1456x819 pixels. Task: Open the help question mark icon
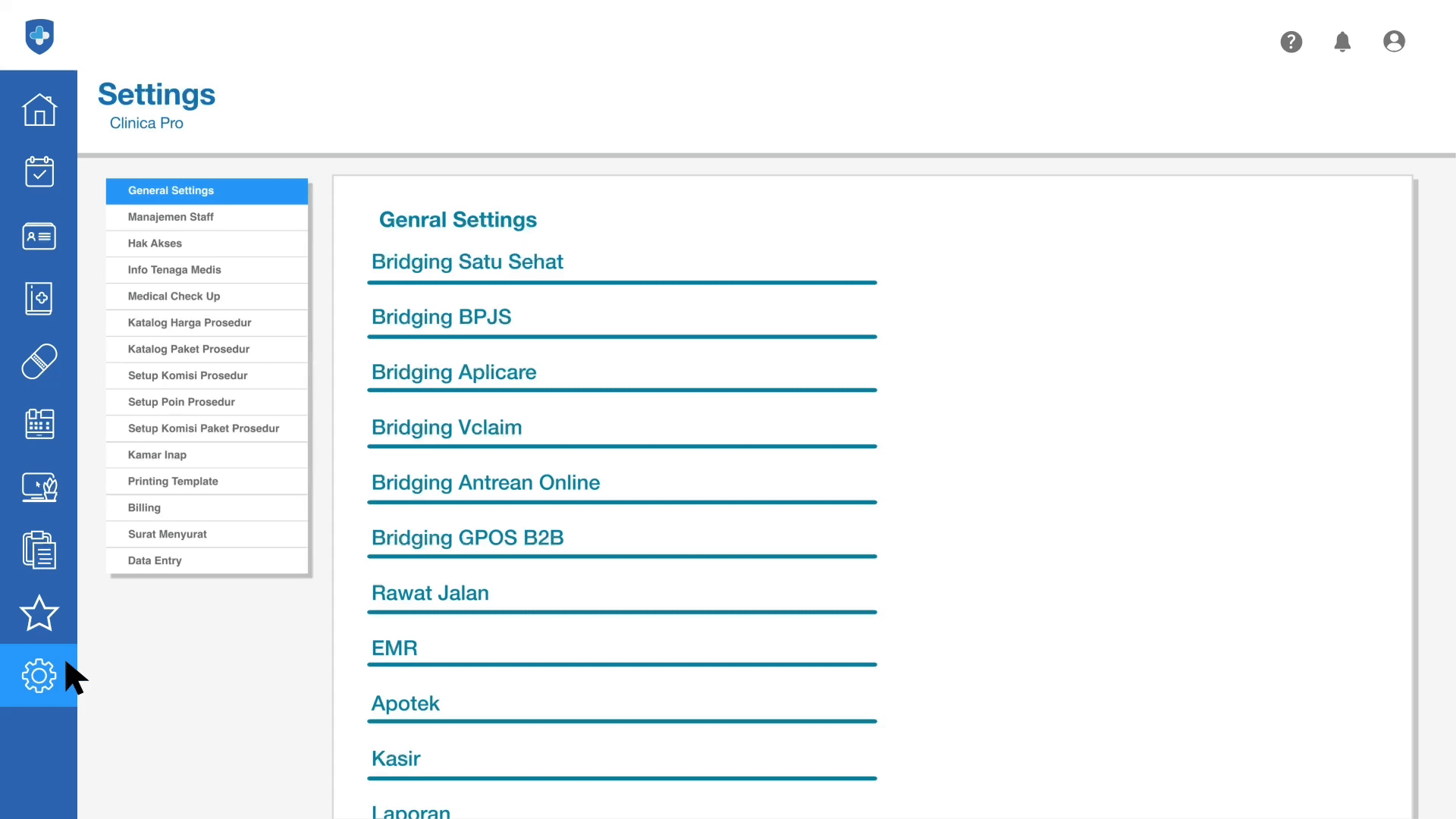[x=1291, y=42]
